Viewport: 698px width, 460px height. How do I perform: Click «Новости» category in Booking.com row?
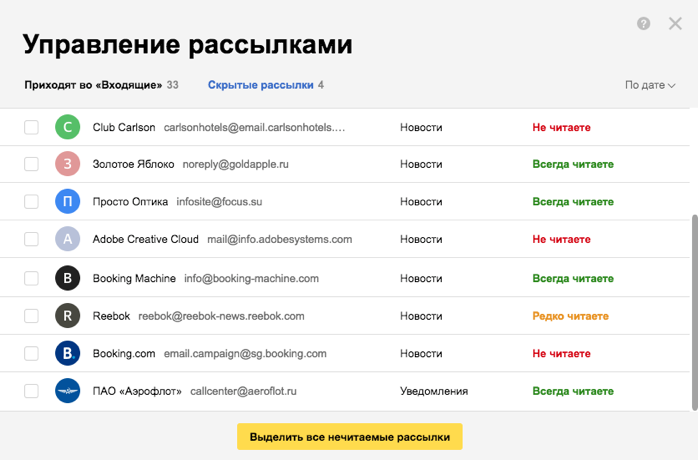click(x=421, y=353)
